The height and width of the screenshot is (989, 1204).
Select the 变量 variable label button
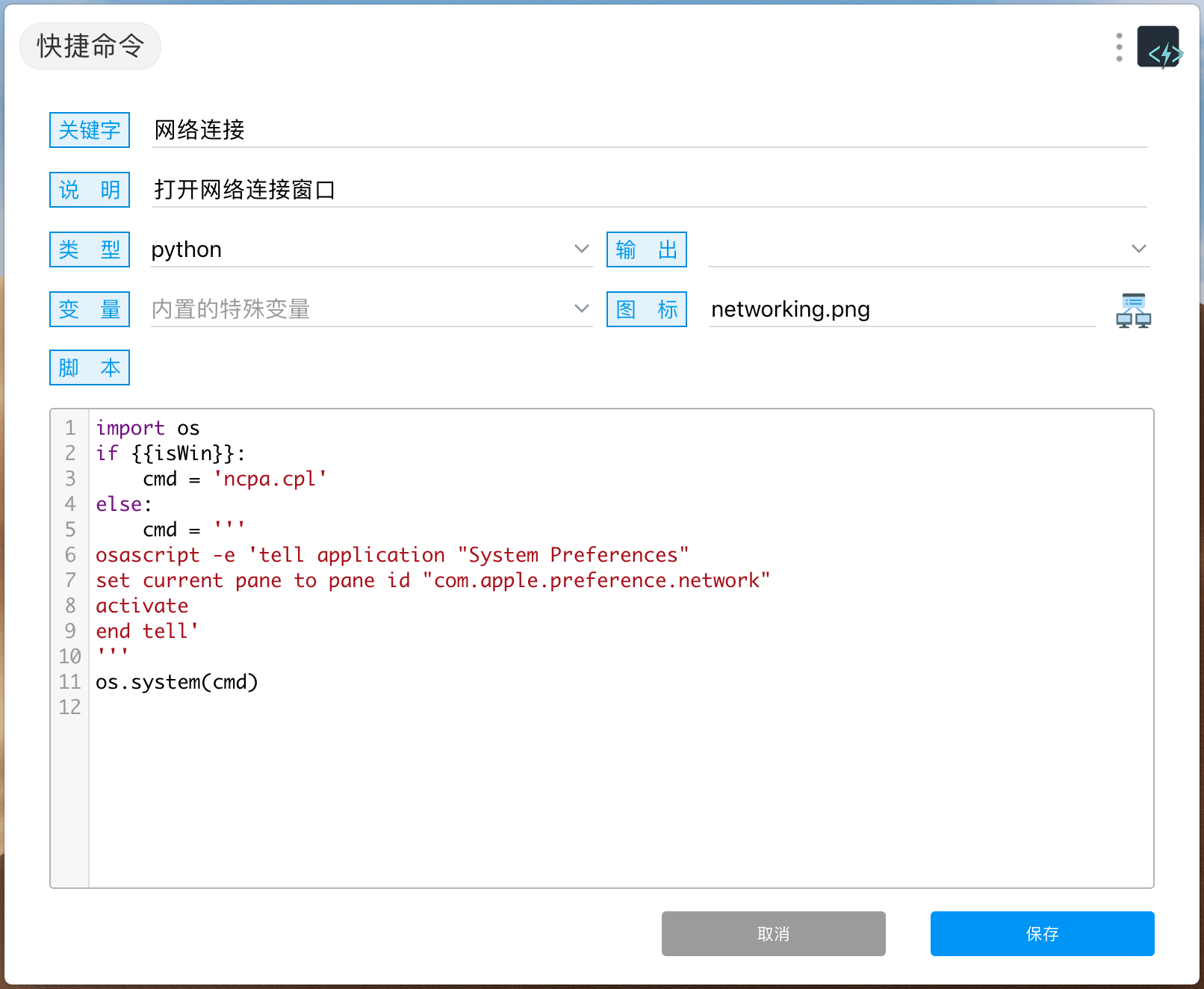point(89,309)
